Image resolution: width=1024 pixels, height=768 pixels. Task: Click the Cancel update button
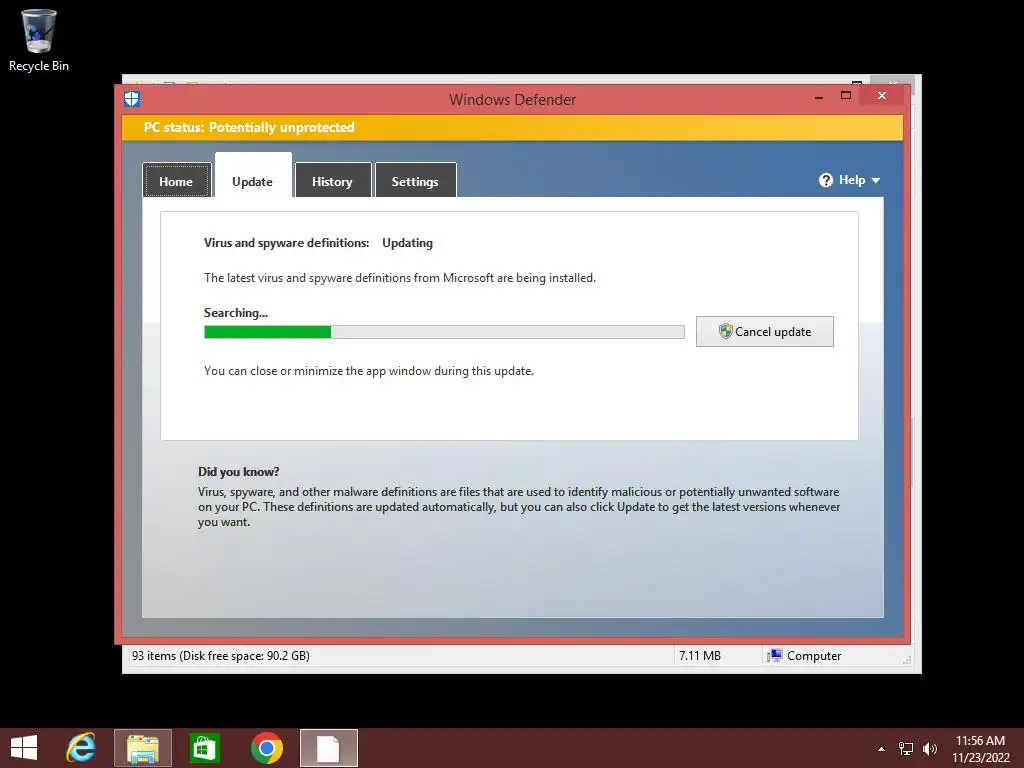pyautogui.click(x=765, y=332)
